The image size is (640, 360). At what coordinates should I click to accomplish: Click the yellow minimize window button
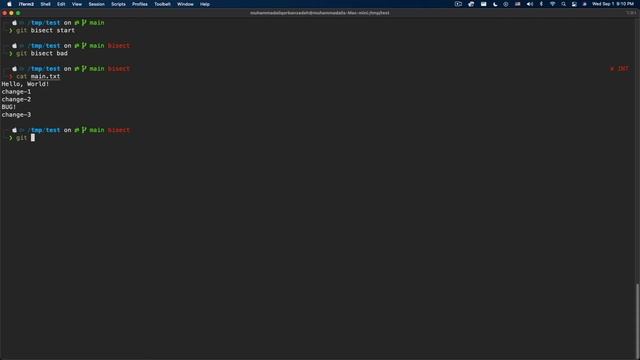(x=11, y=13)
